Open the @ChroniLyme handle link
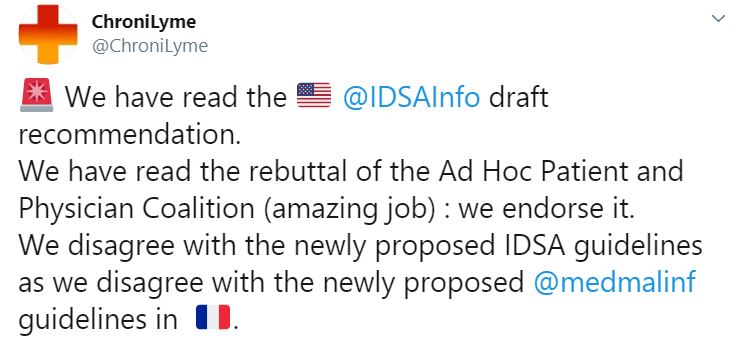Image resolution: width=747 pixels, height=362 pixels. [150, 46]
